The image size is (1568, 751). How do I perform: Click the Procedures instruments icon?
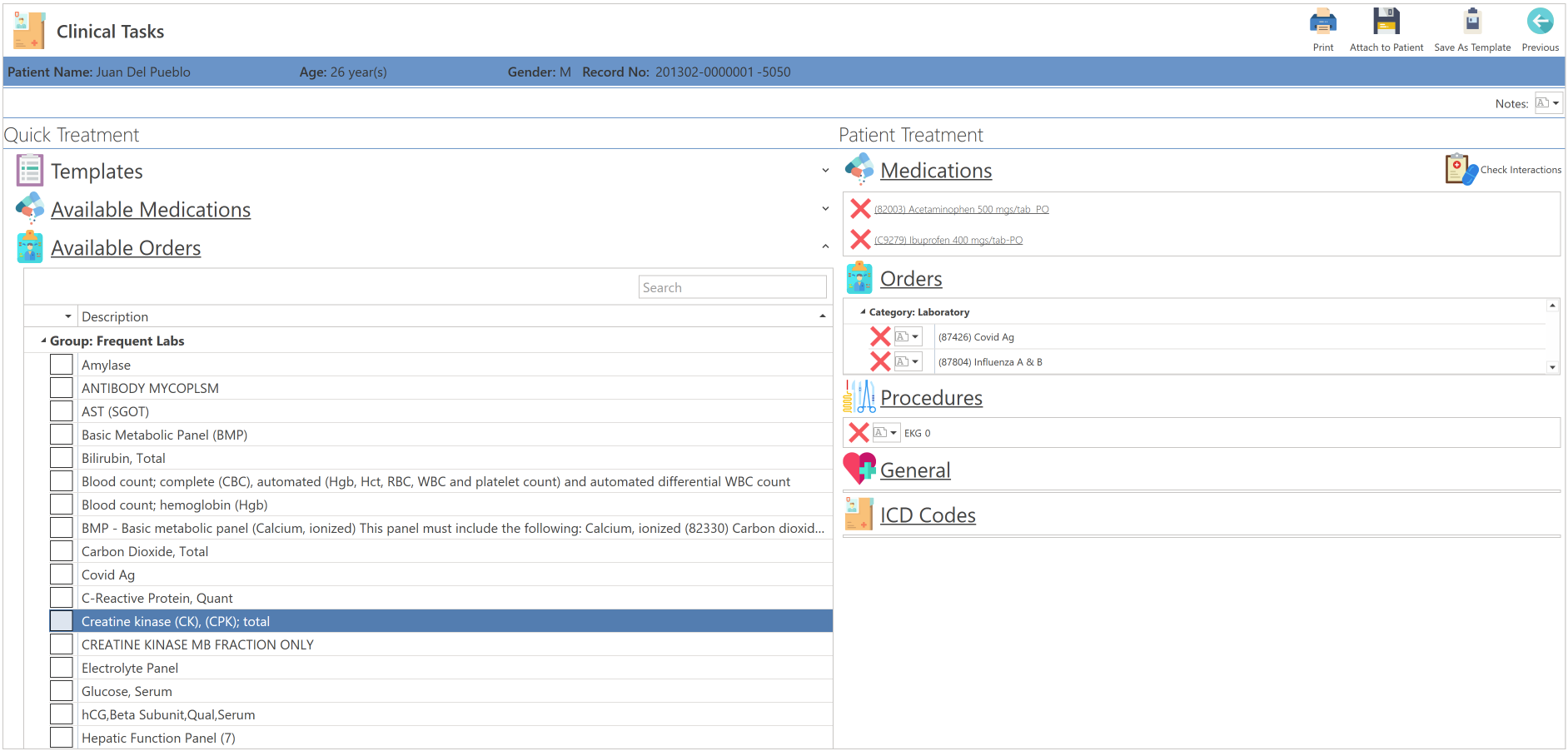coord(859,397)
